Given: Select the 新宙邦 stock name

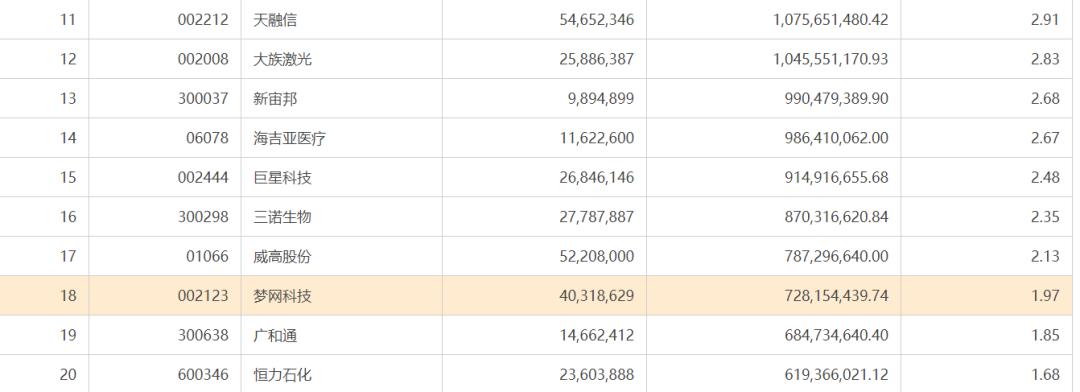Looking at the screenshot, I should click(x=275, y=99).
